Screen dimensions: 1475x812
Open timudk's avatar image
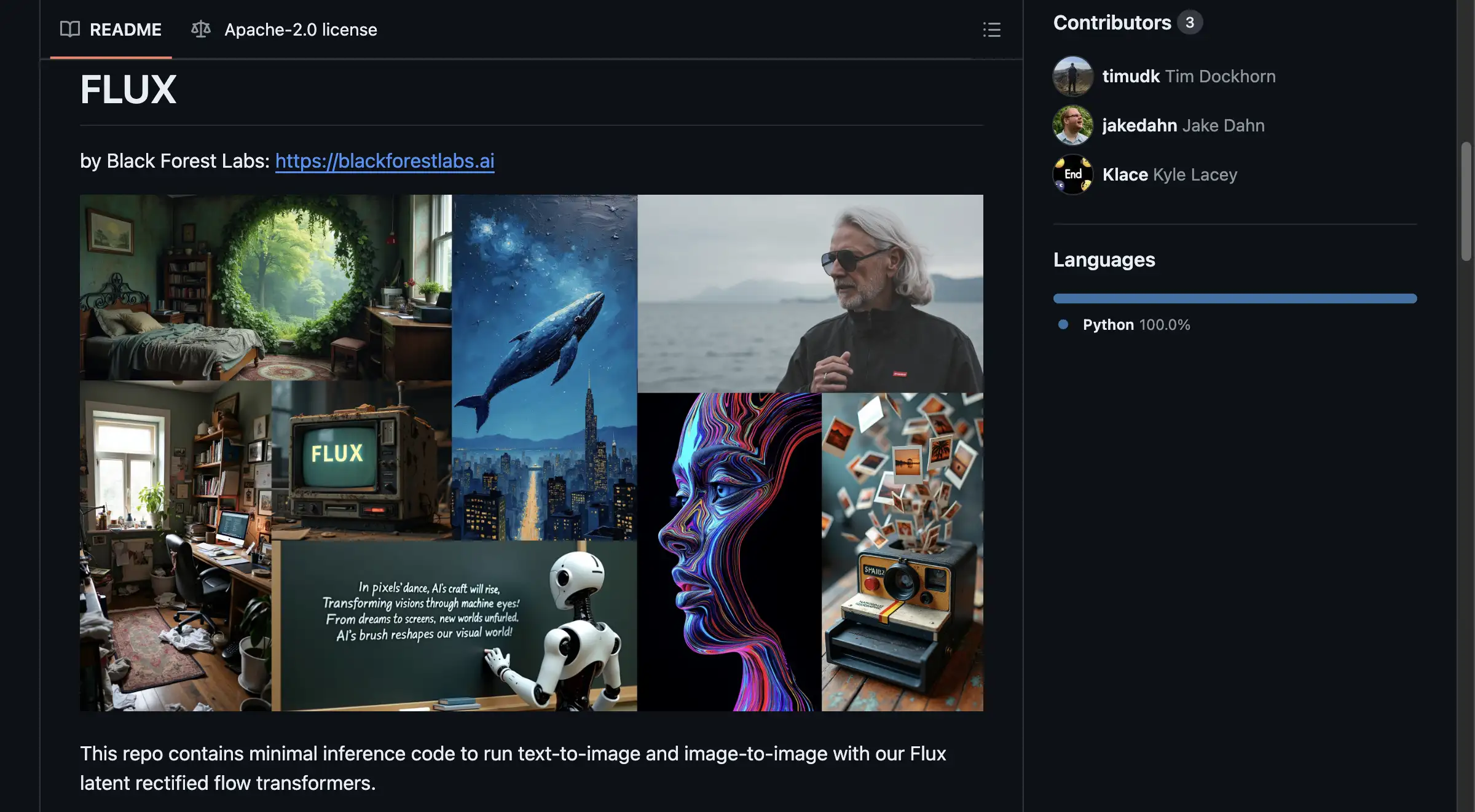[x=1072, y=76]
